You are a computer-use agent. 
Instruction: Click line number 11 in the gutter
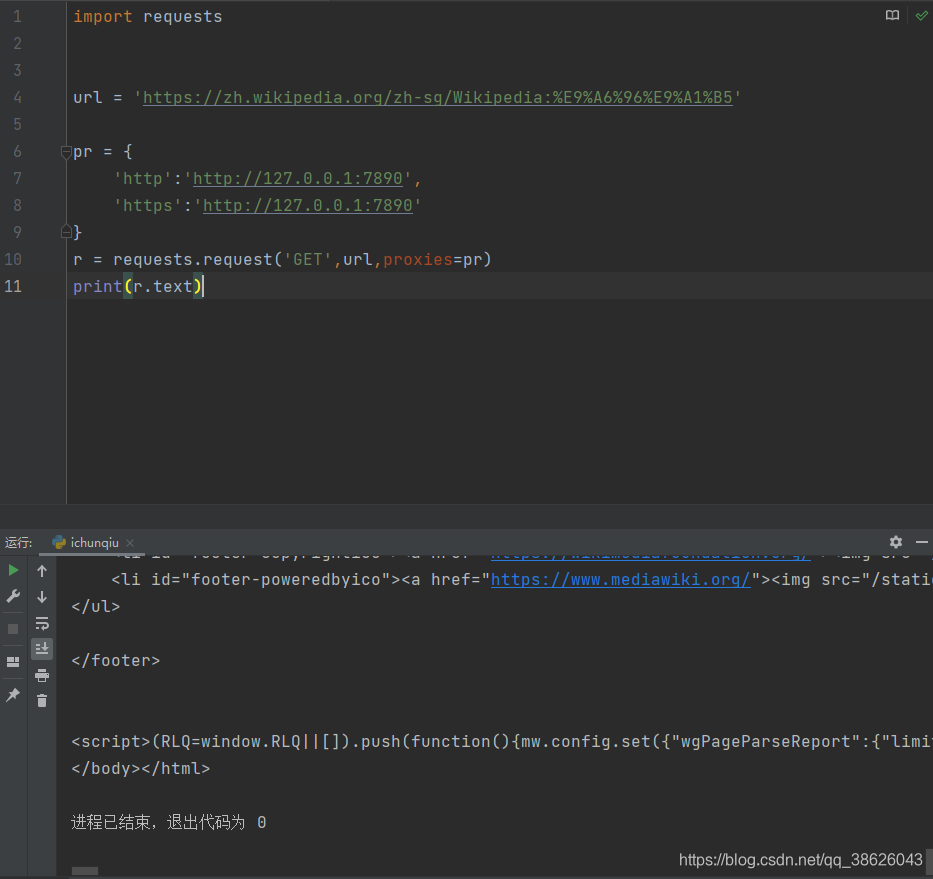click(x=13, y=286)
